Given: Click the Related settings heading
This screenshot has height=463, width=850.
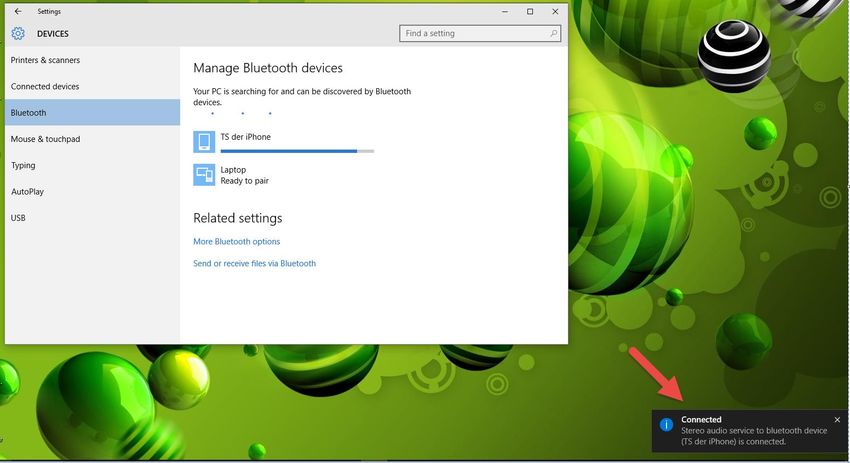Looking at the screenshot, I should [x=237, y=218].
